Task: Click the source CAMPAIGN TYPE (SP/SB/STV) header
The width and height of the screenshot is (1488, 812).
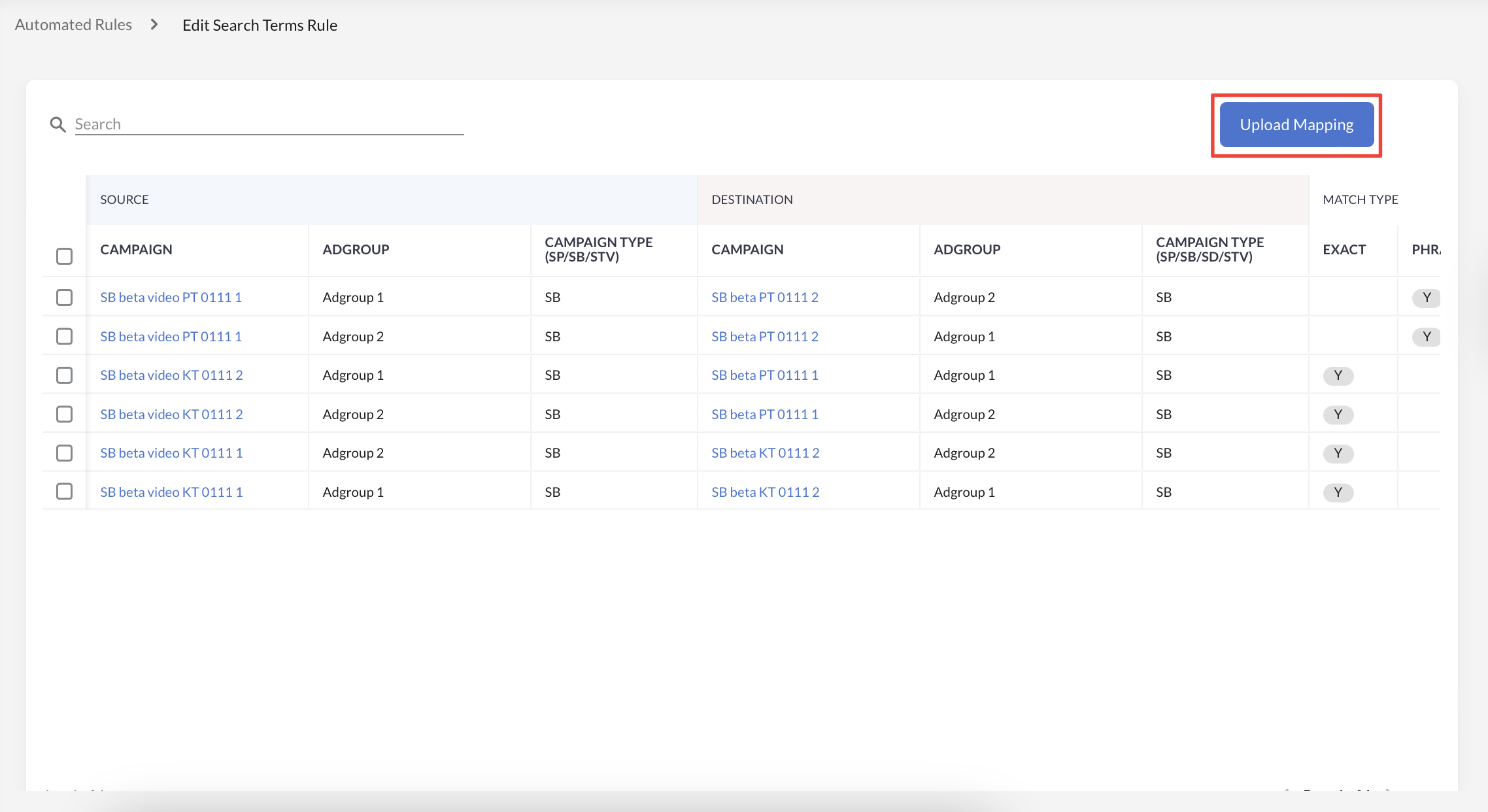Action: coord(598,249)
